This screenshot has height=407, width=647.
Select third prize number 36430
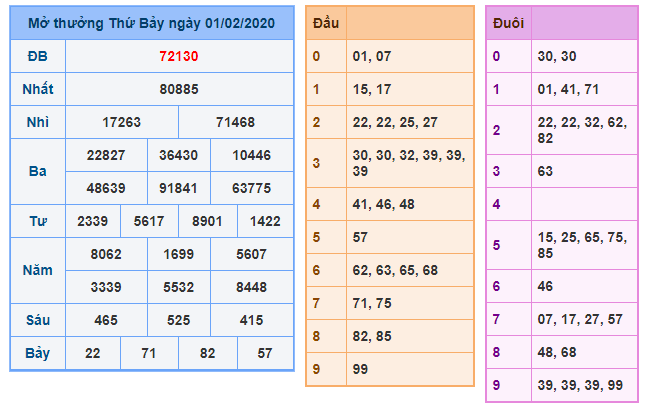click(x=178, y=155)
